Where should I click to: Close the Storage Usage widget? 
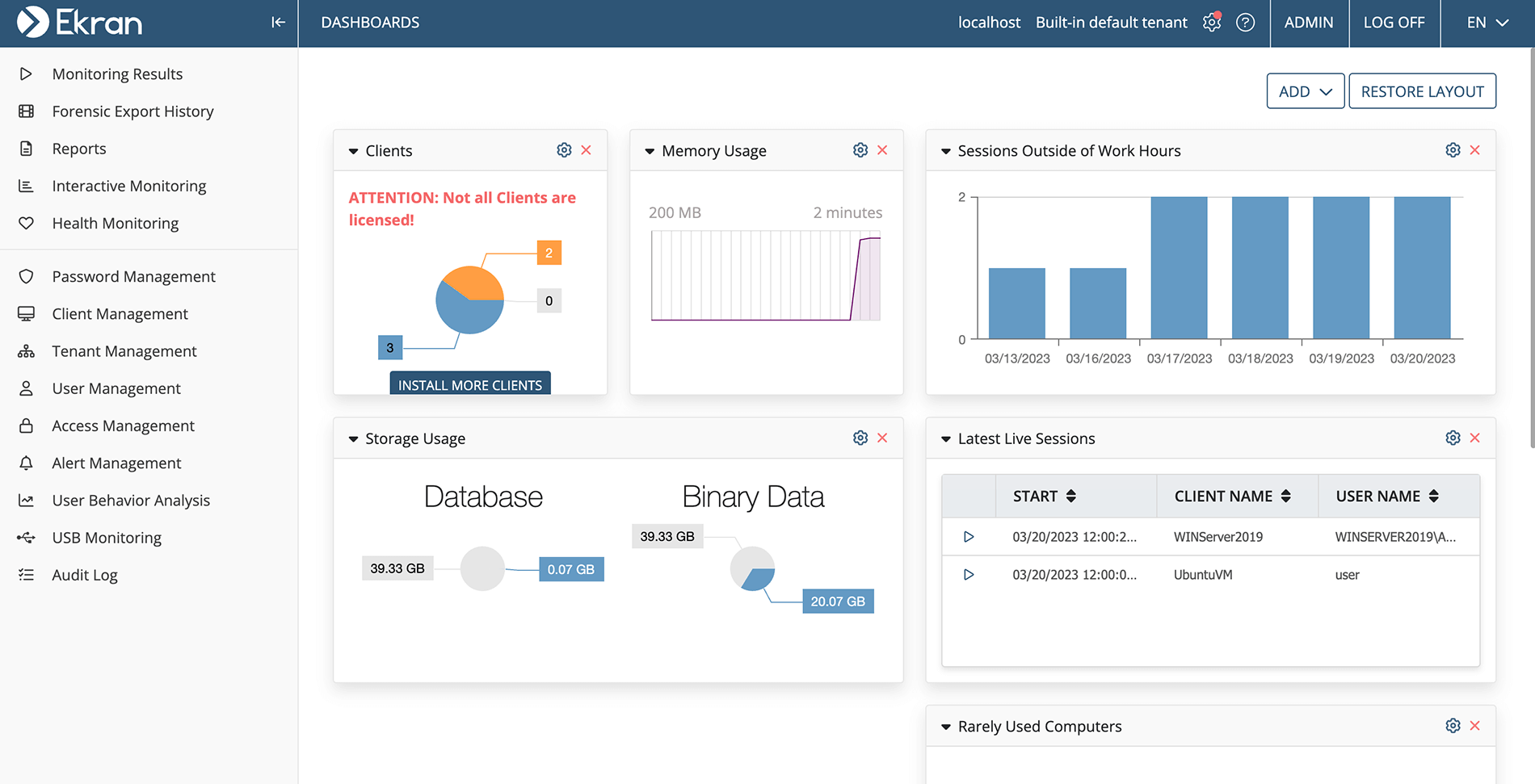[882, 438]
